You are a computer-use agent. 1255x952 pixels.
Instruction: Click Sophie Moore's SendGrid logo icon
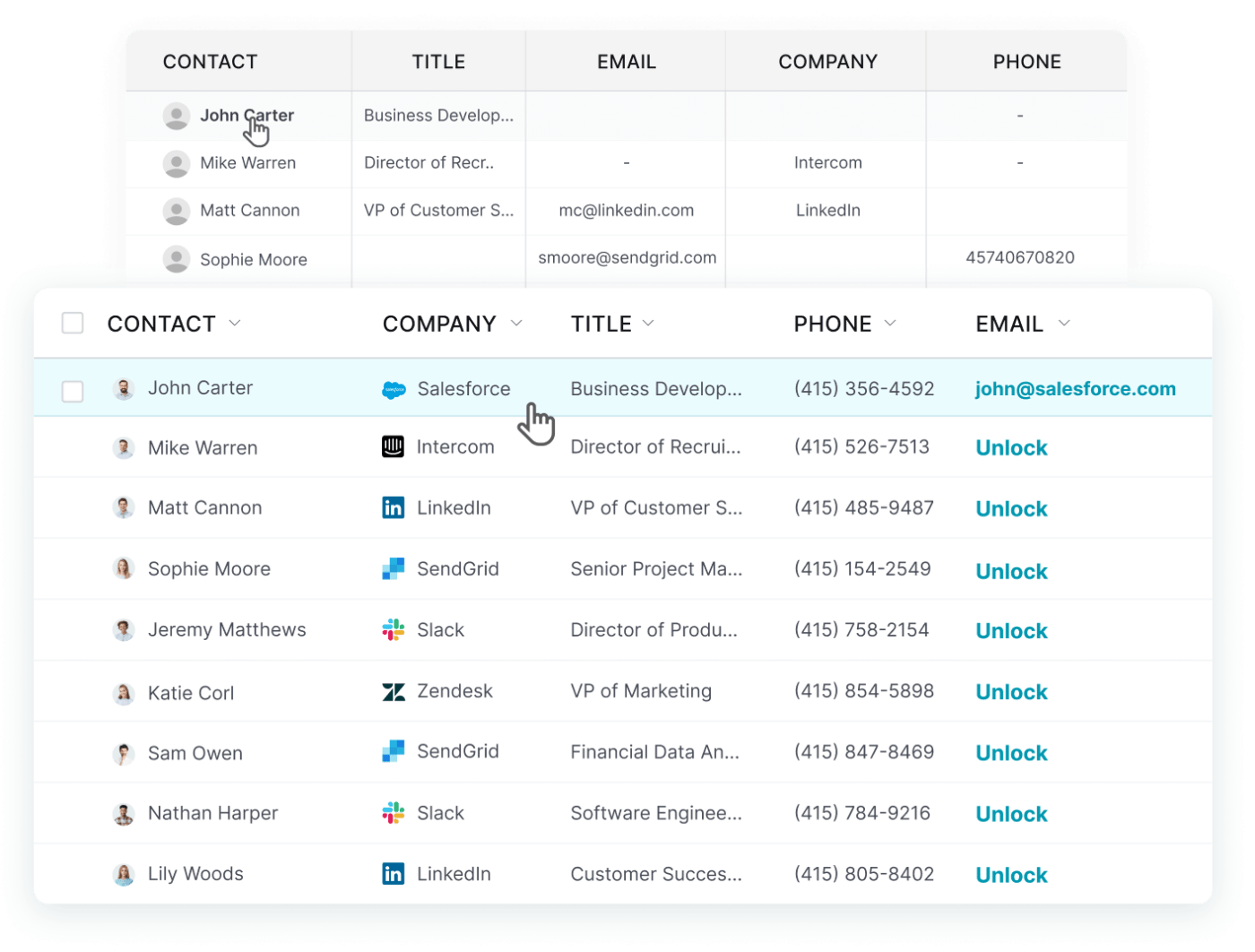point(393,569)
